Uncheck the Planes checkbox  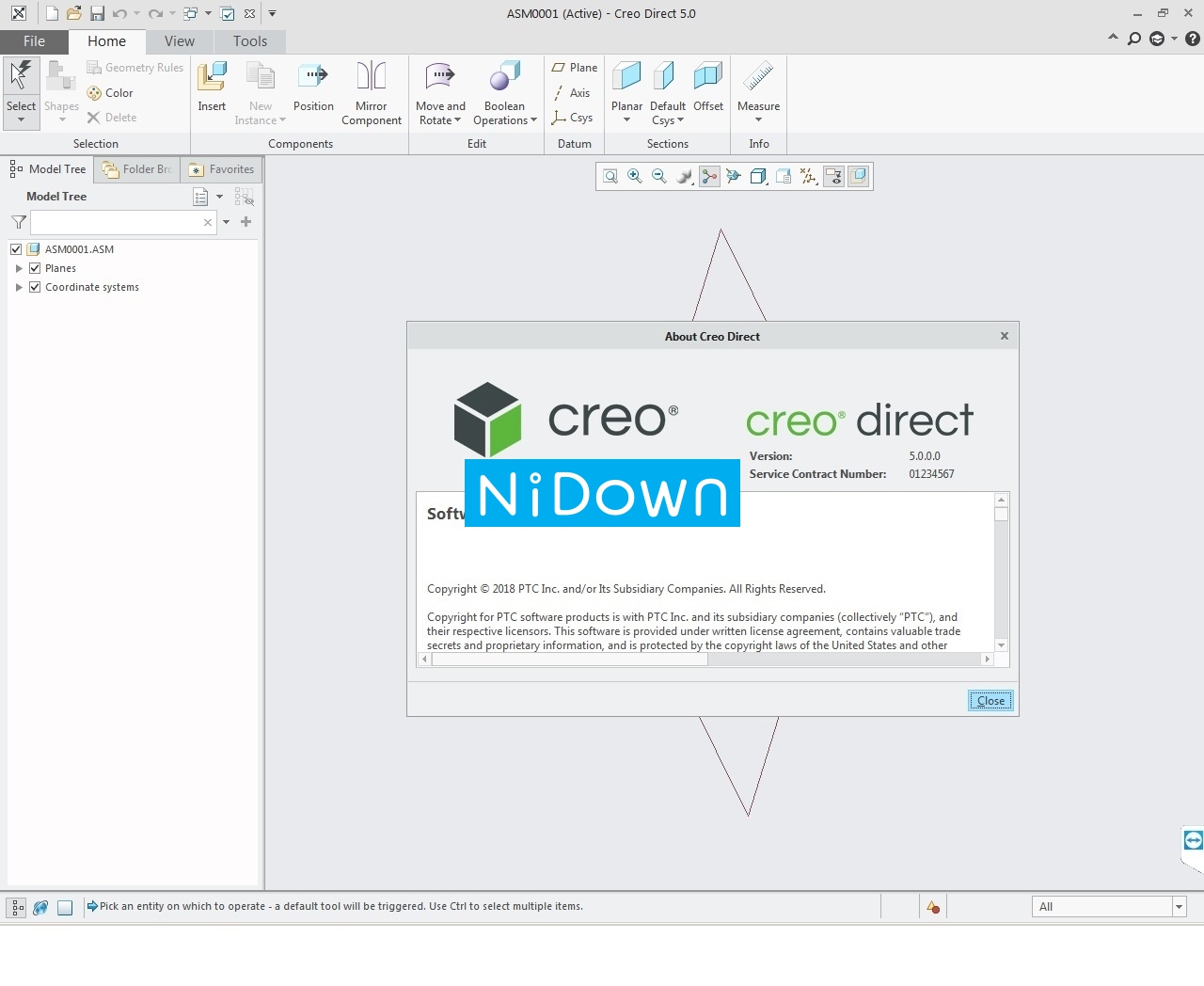35,268
